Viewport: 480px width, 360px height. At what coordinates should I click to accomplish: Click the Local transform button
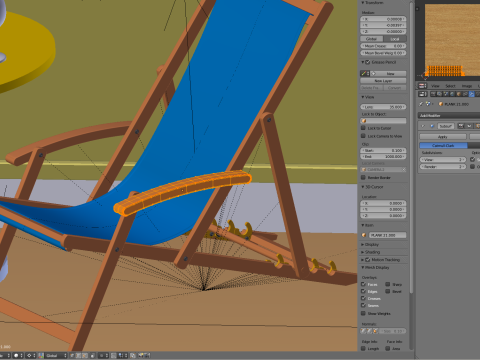coord(395,39)
